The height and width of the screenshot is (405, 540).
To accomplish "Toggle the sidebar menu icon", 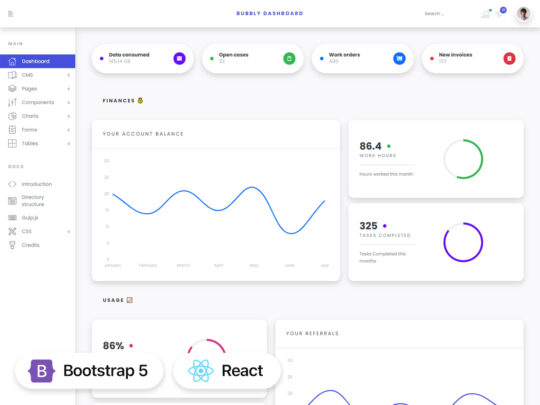I will click(11, 14).
